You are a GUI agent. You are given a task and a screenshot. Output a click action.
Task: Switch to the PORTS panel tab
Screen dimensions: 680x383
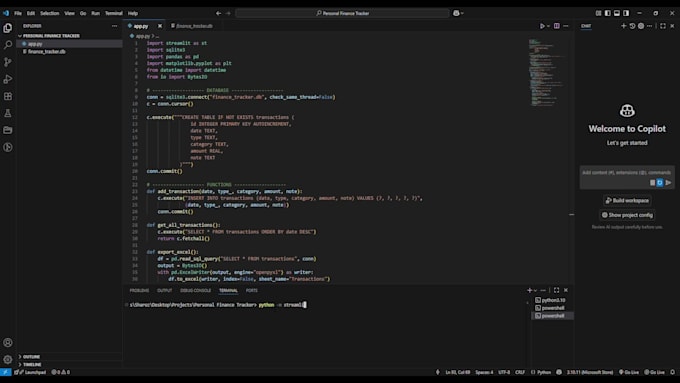(252, 291)
